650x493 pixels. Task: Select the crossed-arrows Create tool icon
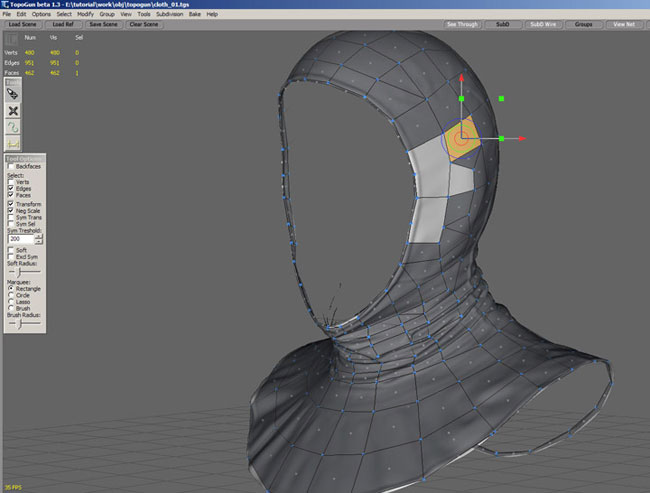(13, 111)
